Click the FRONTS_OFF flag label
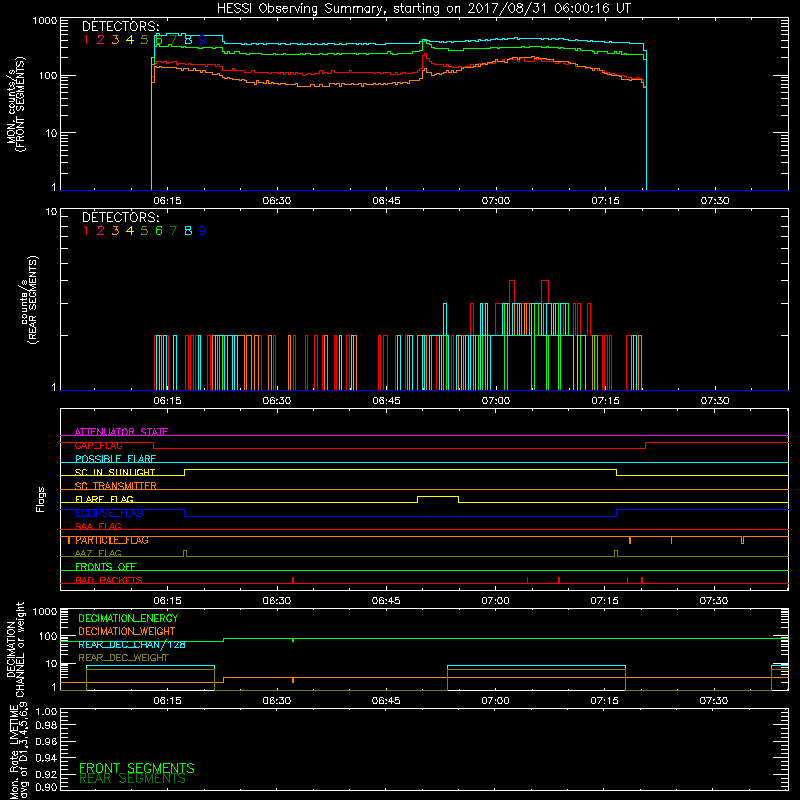Image resolution: width=800 pixels, height=800 pixels. coord(106,567)
